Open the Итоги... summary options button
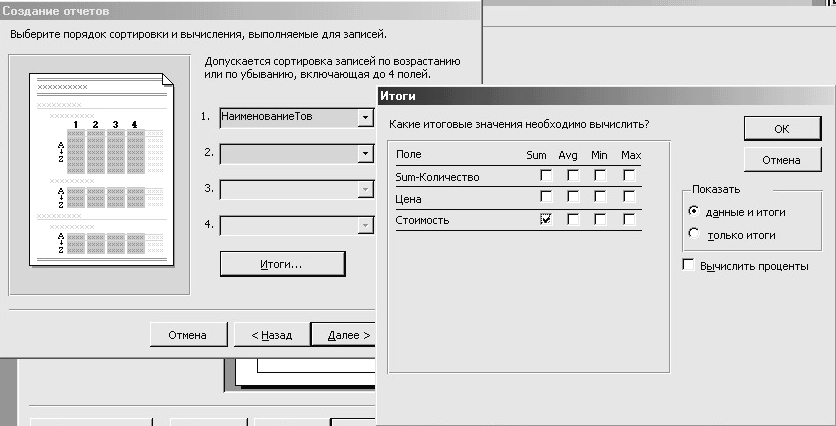Image resolution: width=836 pixels, height=426 pixels. pyautogui.click(x=282, y=264)
